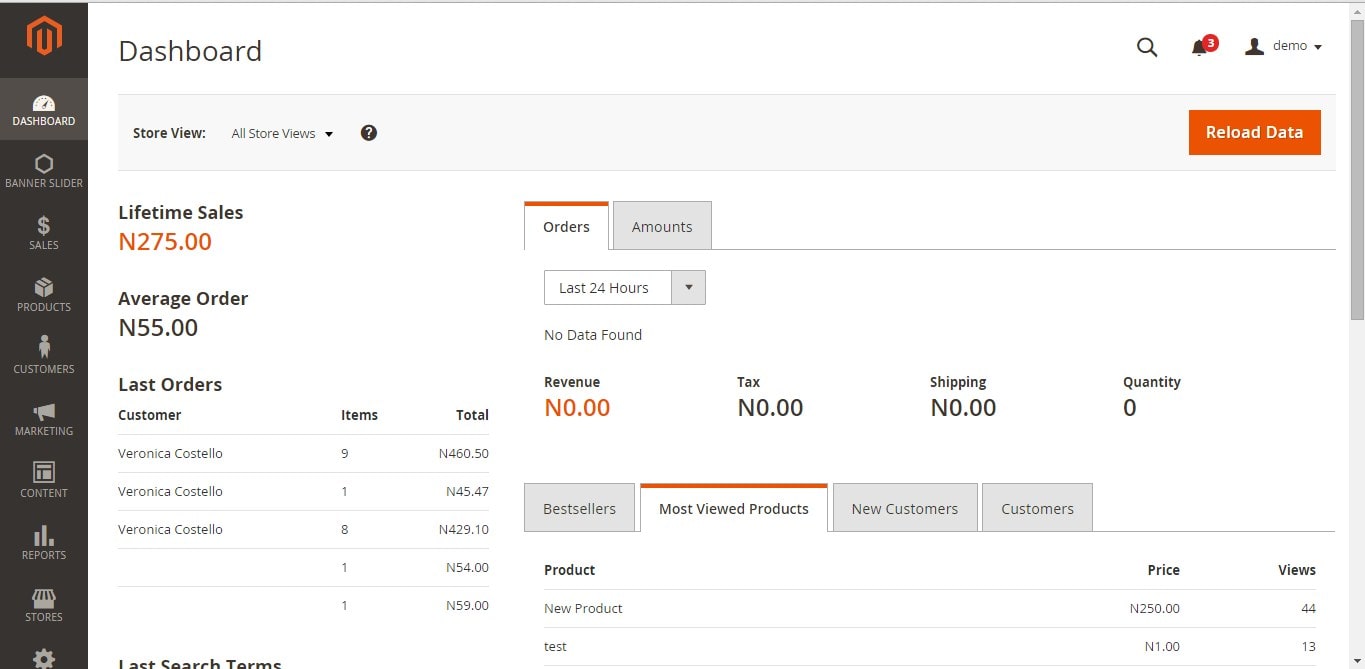The width and height of the screenshot is (1365, 669).
Task: Click the N250.00 price cell
Action: pyautogui.click(x=1154, y=608)
